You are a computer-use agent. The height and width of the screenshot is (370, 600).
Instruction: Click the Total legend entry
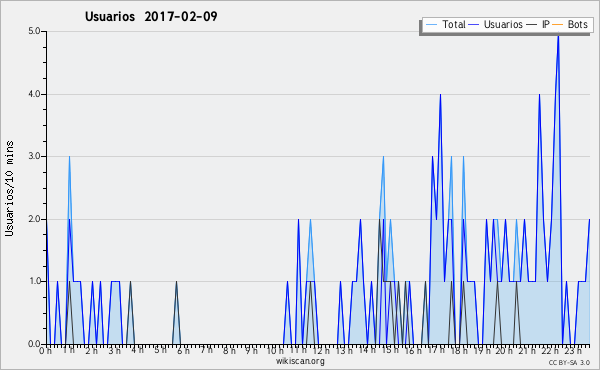(x=445, y=24)
